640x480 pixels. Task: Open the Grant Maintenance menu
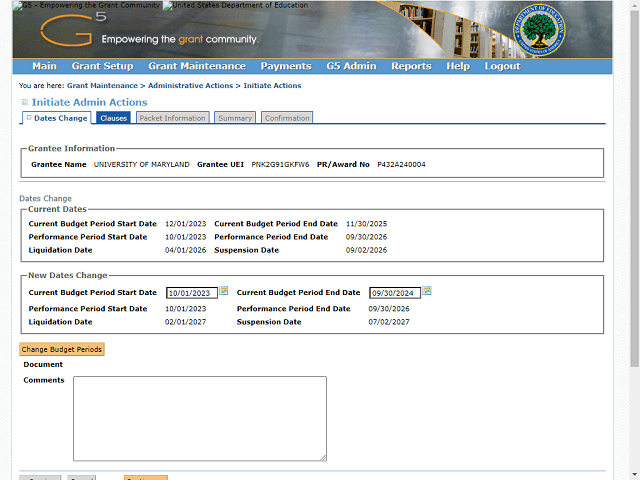click(197, 66)
